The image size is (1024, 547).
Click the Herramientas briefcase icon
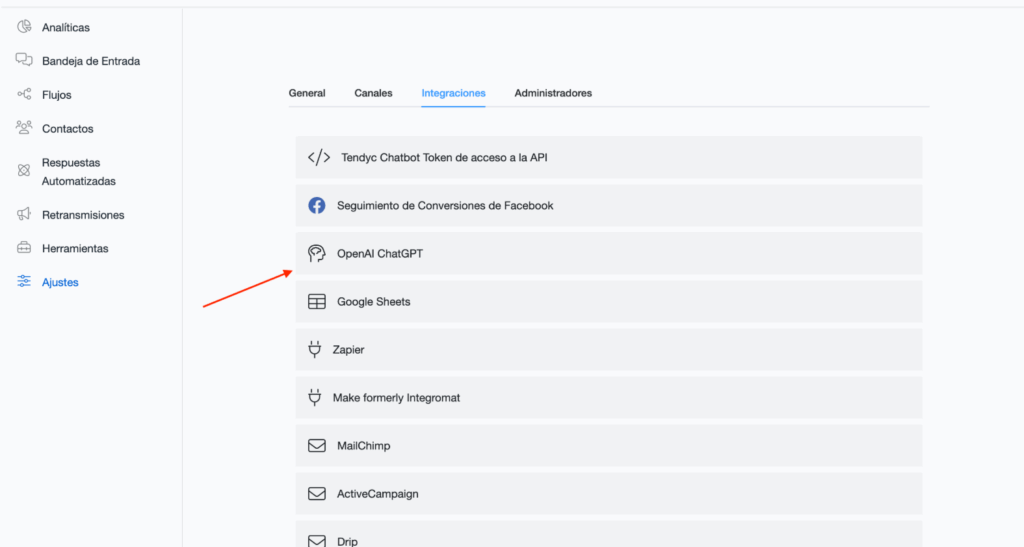(x=24, y=248)
